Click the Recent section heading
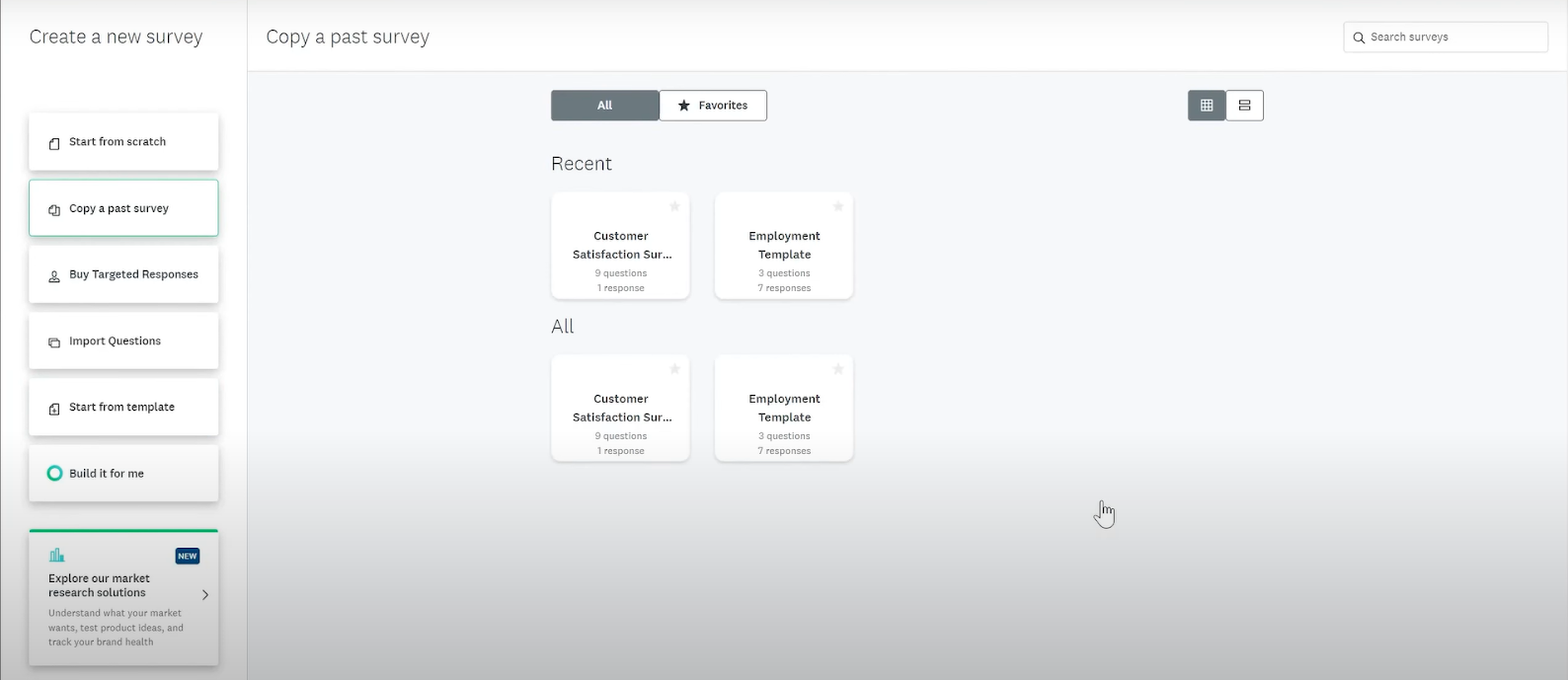The image size is (1568, 680). (582, 164)
